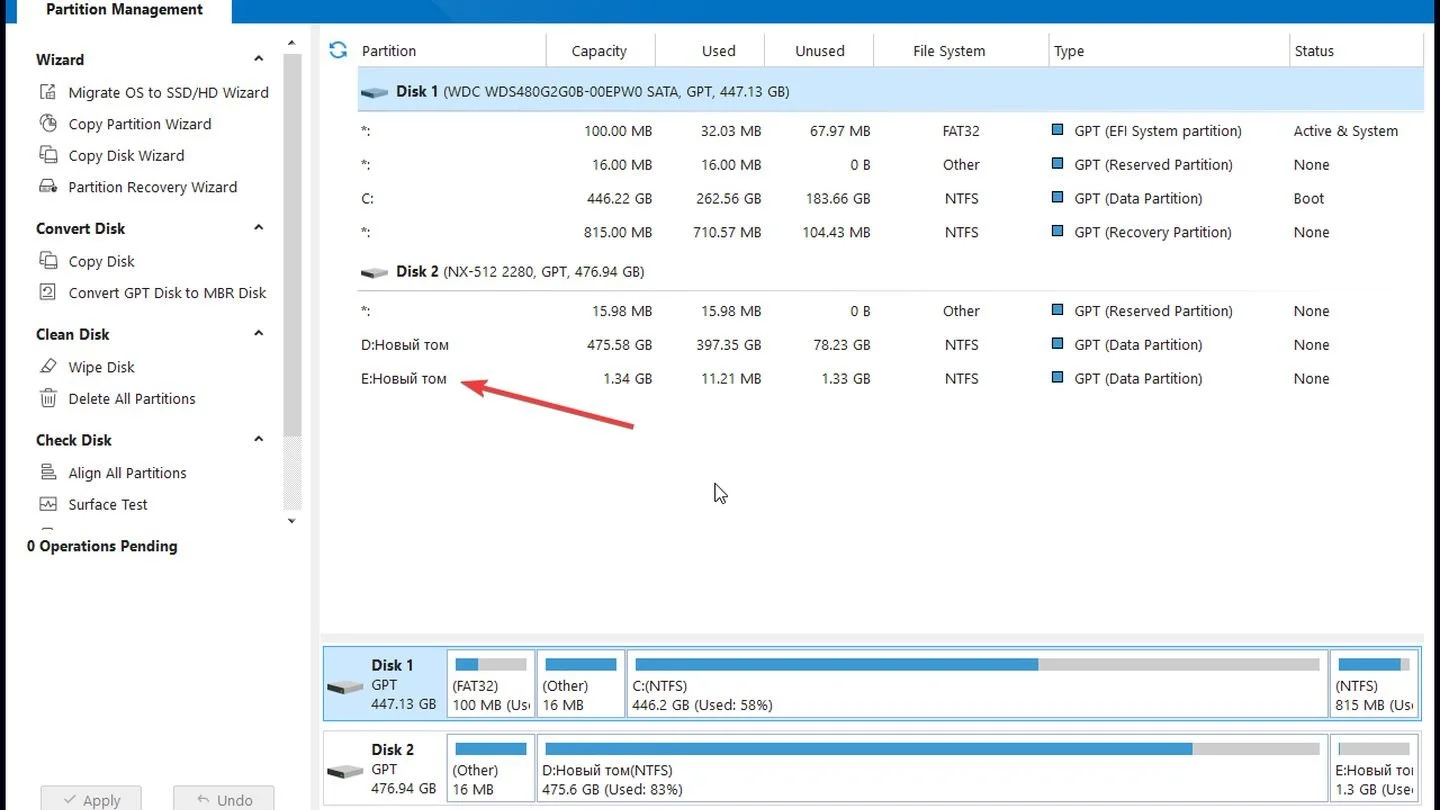1440x810 pixels.
Task: Collapse the Clean Disk section
Action: (x=259, y=334)
